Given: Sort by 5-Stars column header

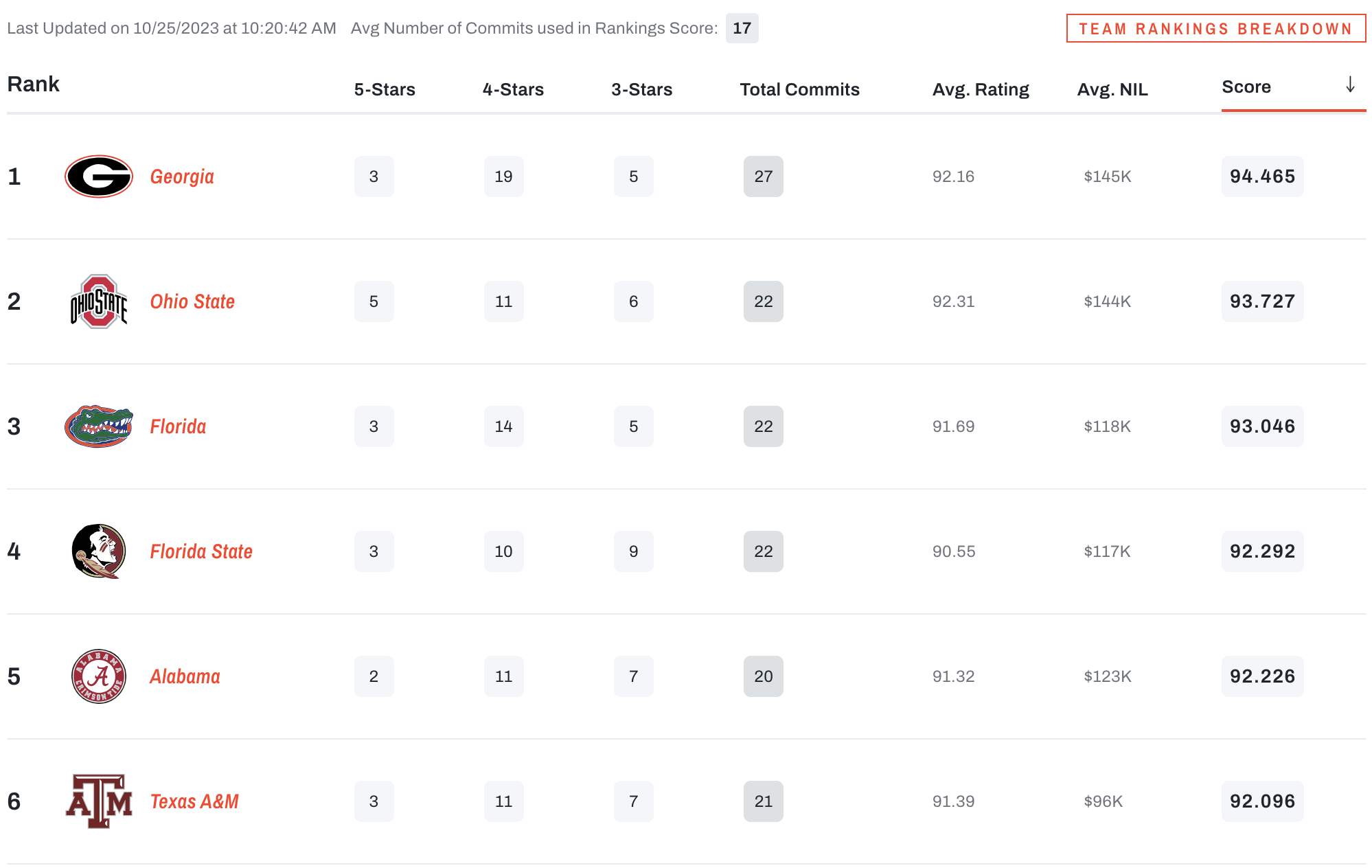Looking at the screenshot, I should (x=385, y=90).
